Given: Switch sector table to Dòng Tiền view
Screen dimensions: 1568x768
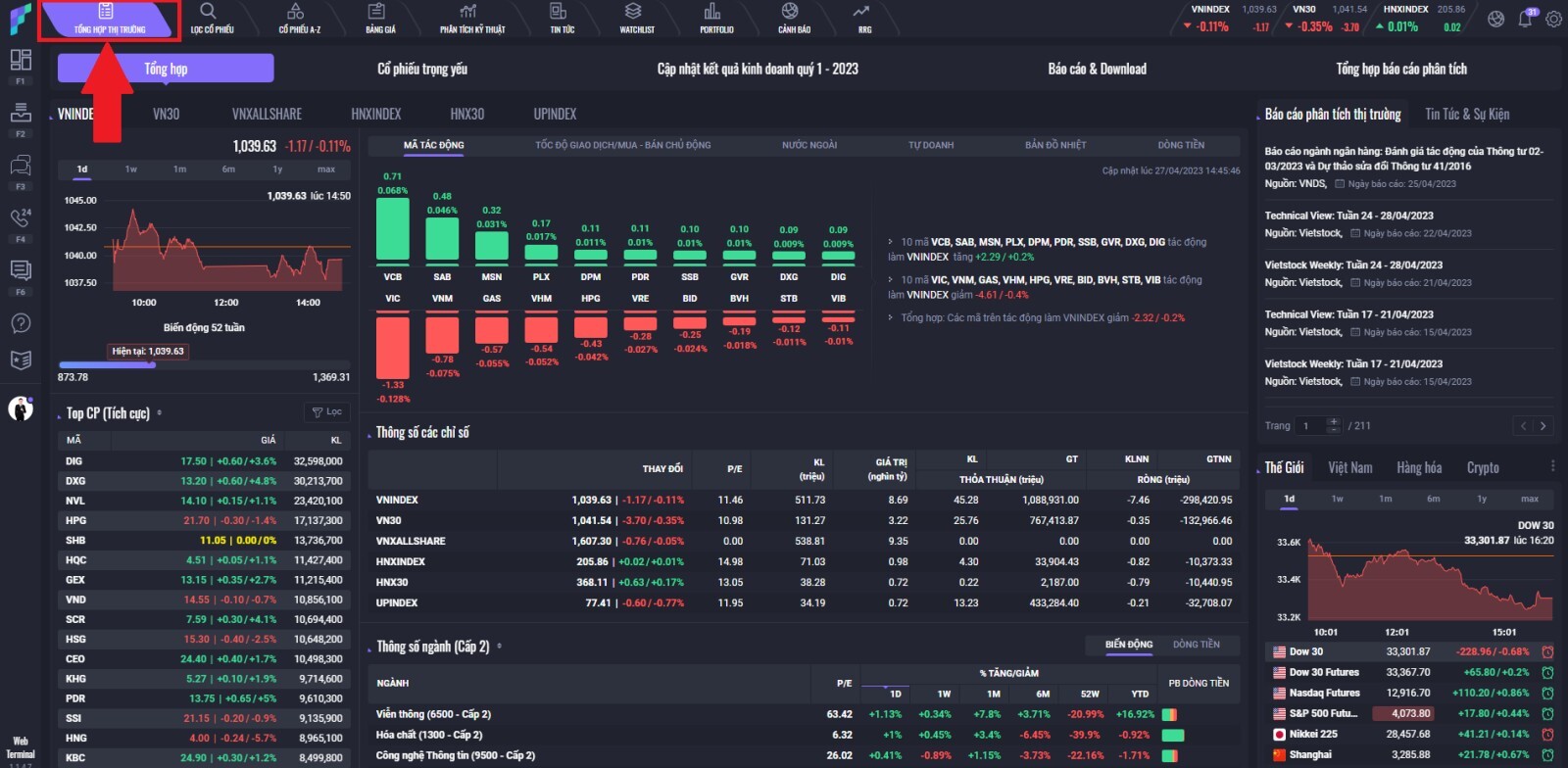Looking at the screenshot, I should click(x=1196, y=645).
